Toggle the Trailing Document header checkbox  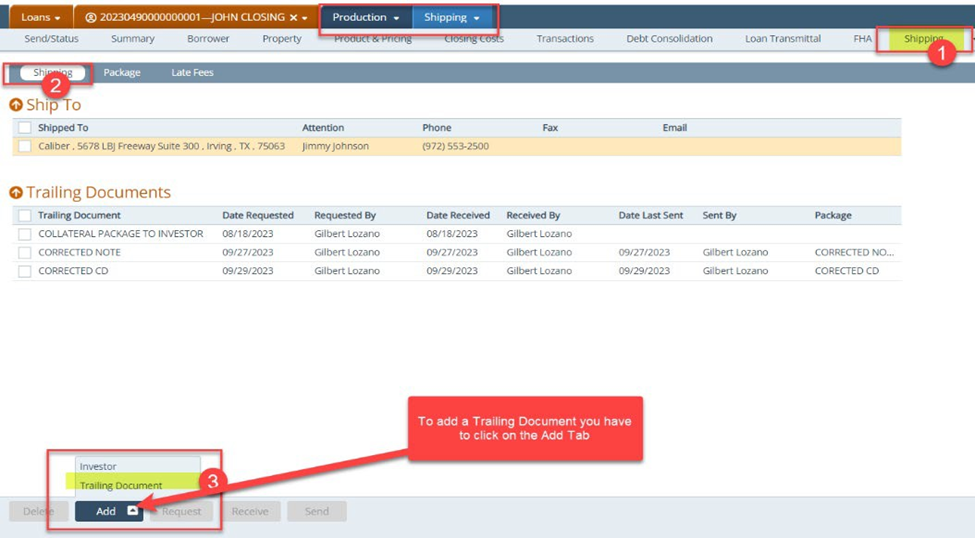24,215
